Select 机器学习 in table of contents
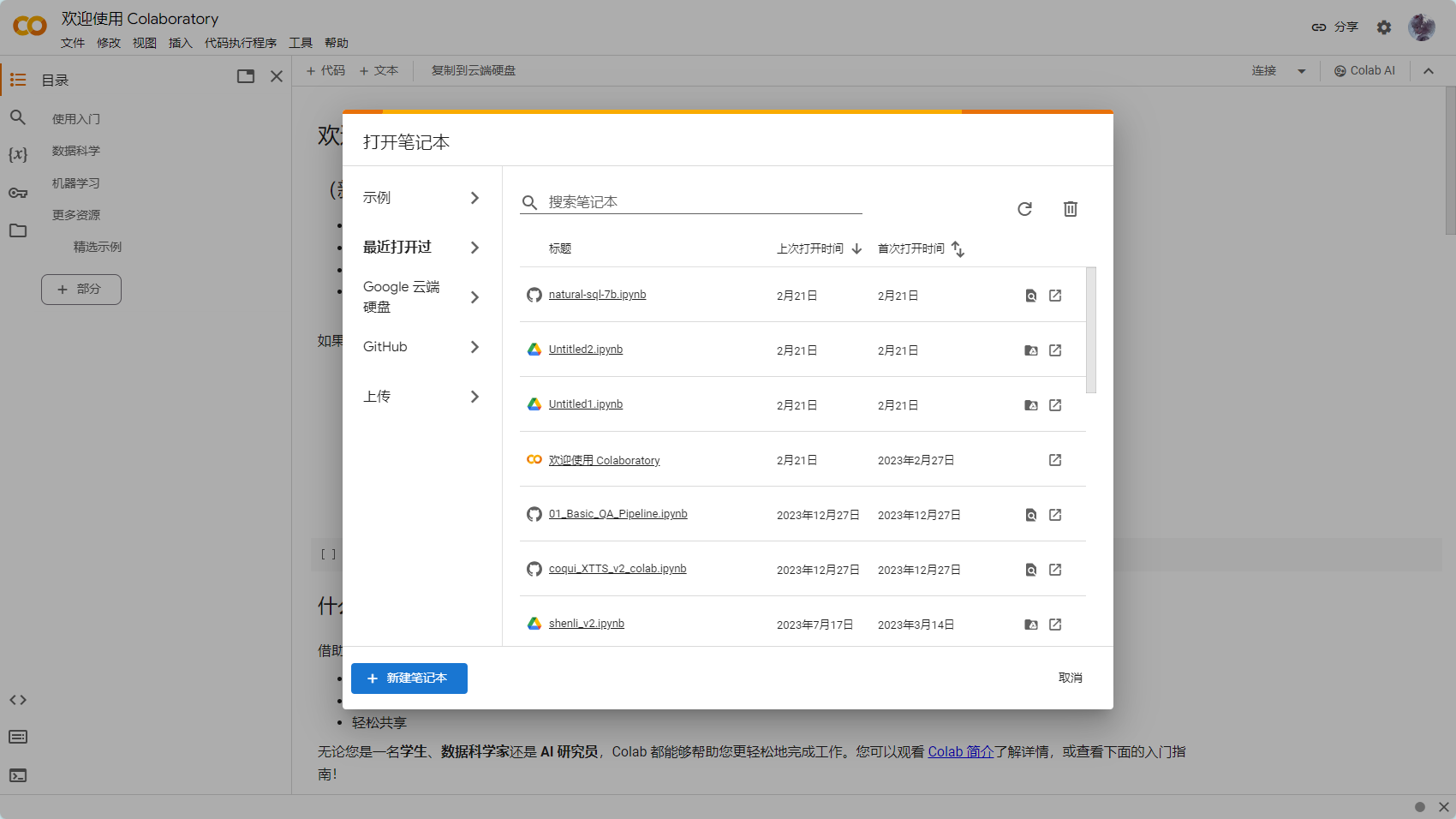 click(76, 183)
